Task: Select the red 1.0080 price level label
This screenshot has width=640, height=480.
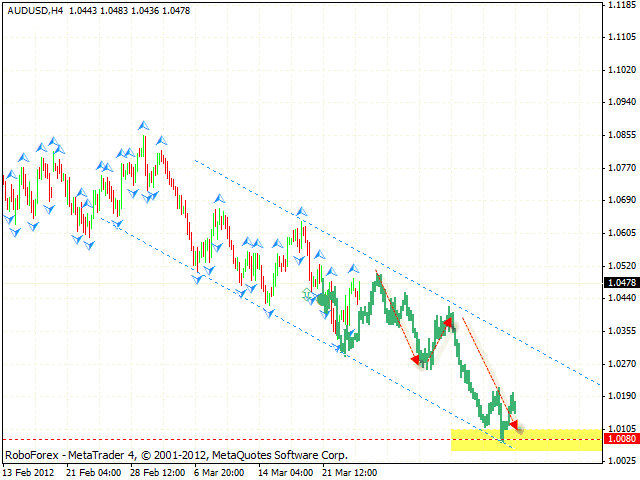Action: [x=622, y=438]
